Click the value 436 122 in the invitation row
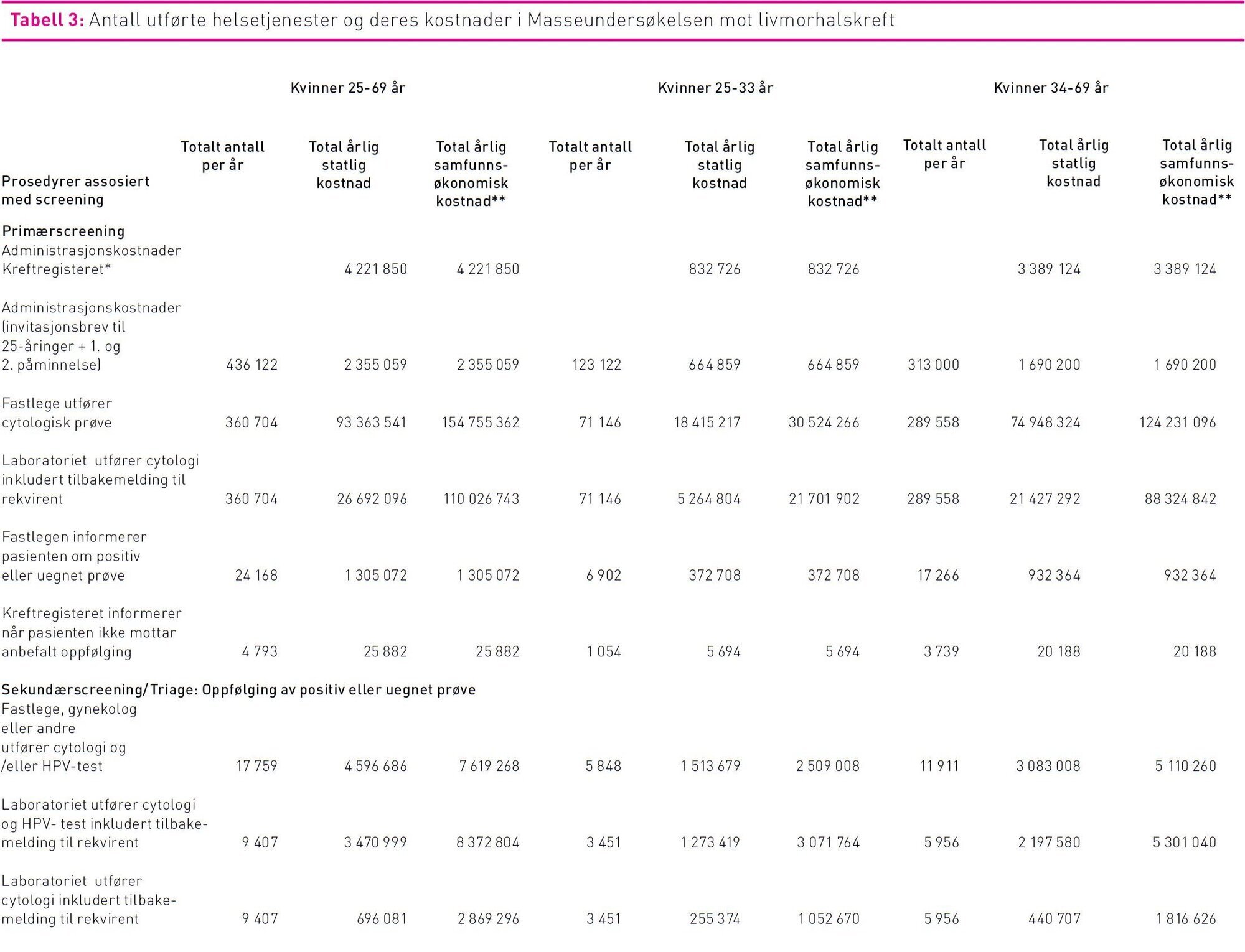Viewport: 1245px width, 952px height. click(x=251, y=365)
